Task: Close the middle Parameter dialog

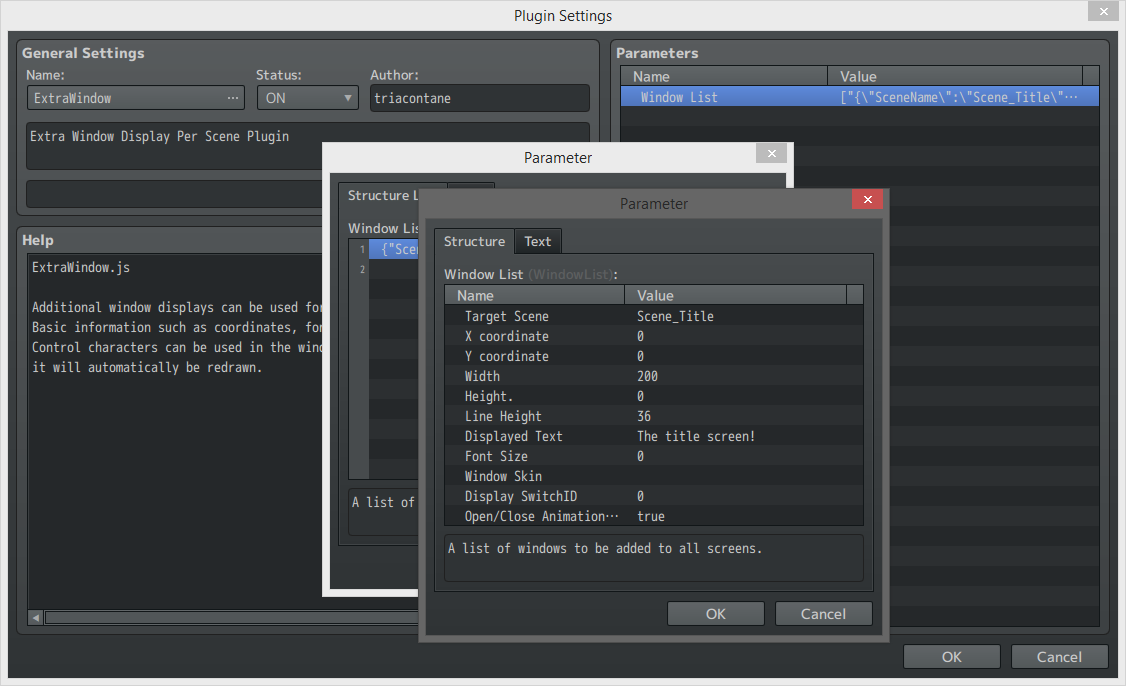Action: tap(771, 153)
